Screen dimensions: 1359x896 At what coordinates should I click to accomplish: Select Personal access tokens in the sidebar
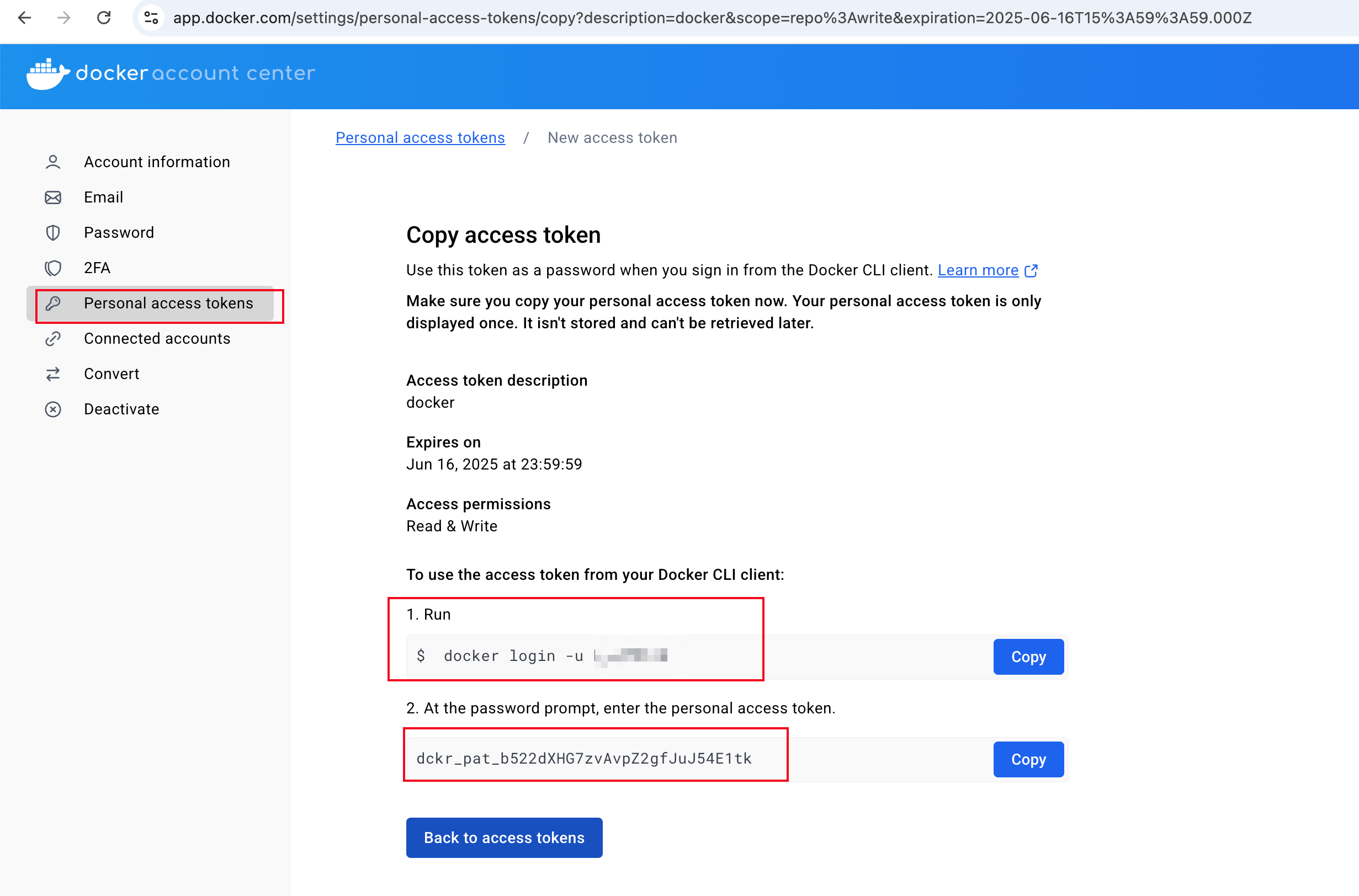(x=168, y=303)
